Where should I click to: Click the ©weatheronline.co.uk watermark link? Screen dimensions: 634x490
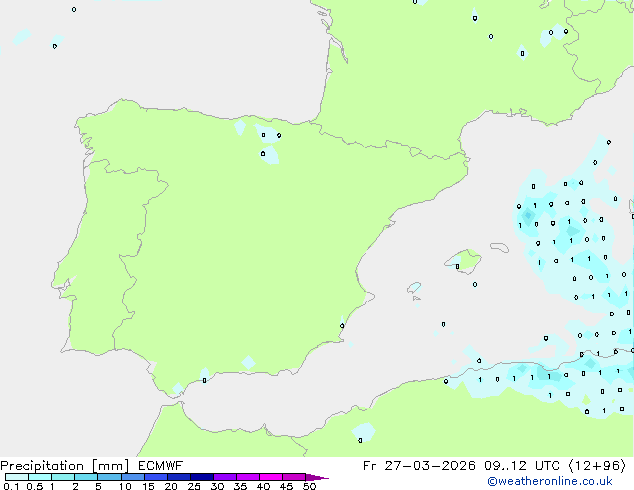(x=563, y=482)
